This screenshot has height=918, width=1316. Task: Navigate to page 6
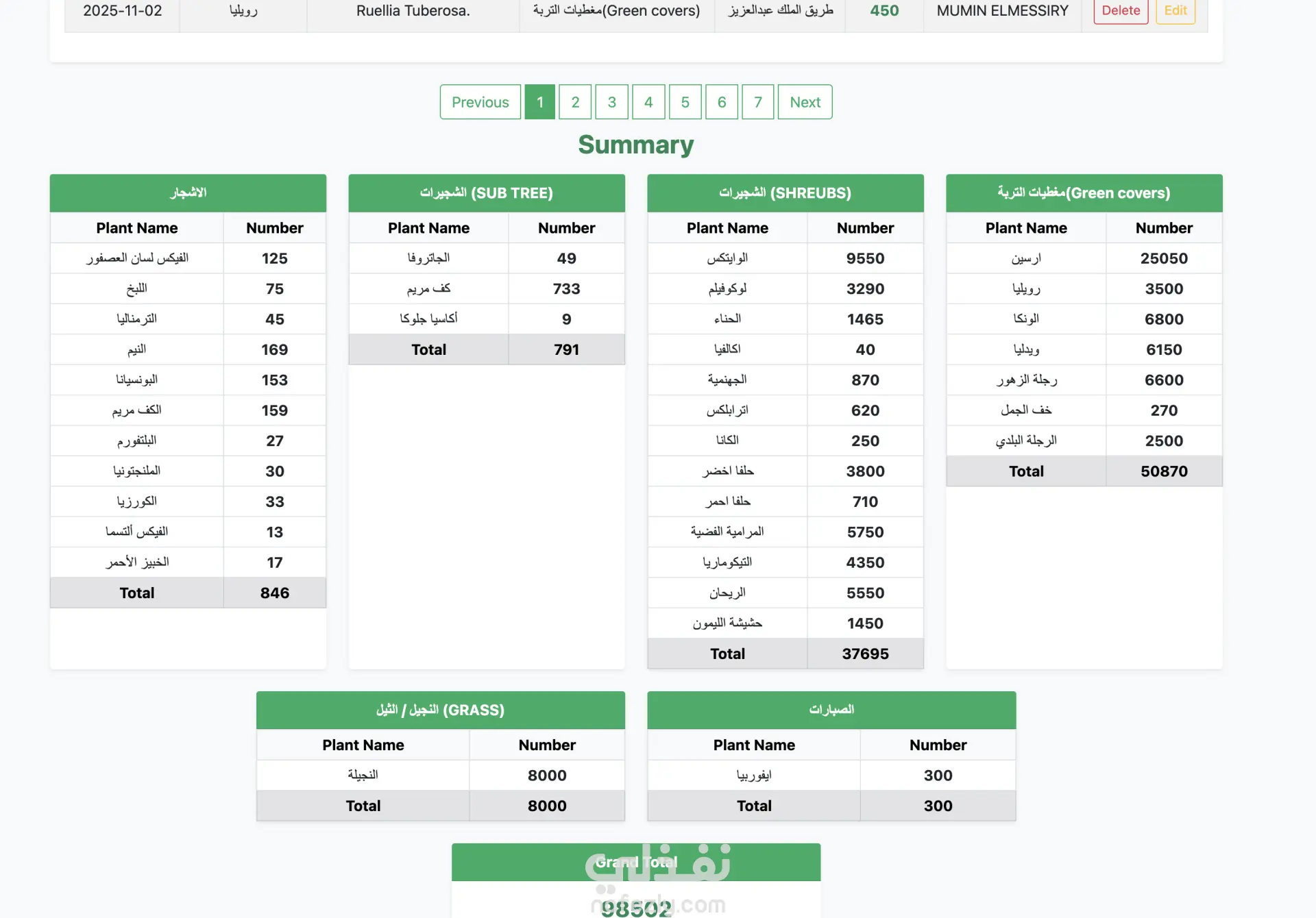point(722,102)
